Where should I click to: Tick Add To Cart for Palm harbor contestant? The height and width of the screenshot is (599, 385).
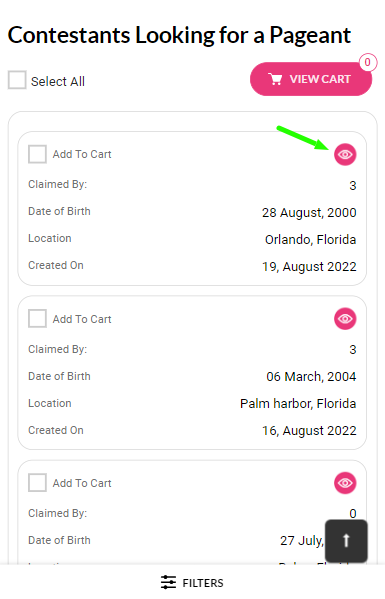[37, 319]
